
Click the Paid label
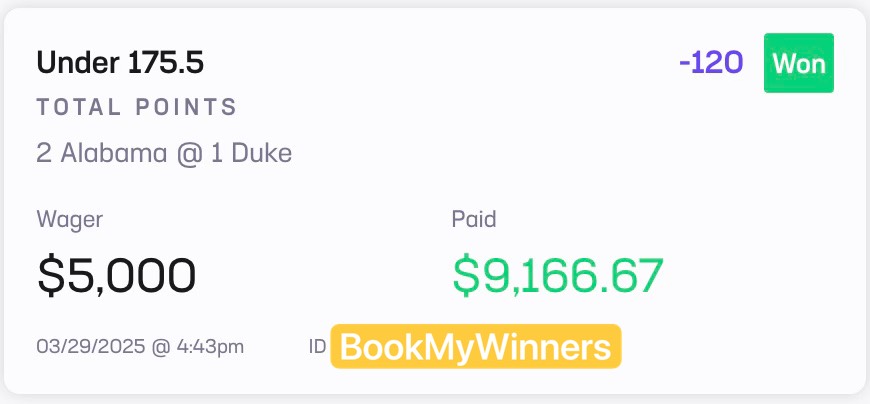[474, 219]
